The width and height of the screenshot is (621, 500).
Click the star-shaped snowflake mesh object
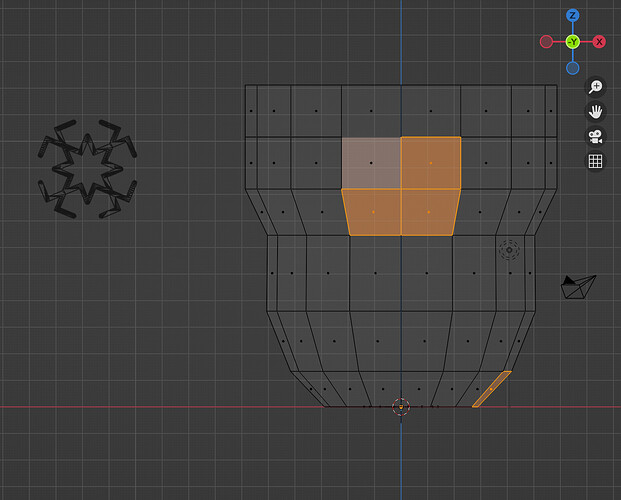[x=87, y=169]
